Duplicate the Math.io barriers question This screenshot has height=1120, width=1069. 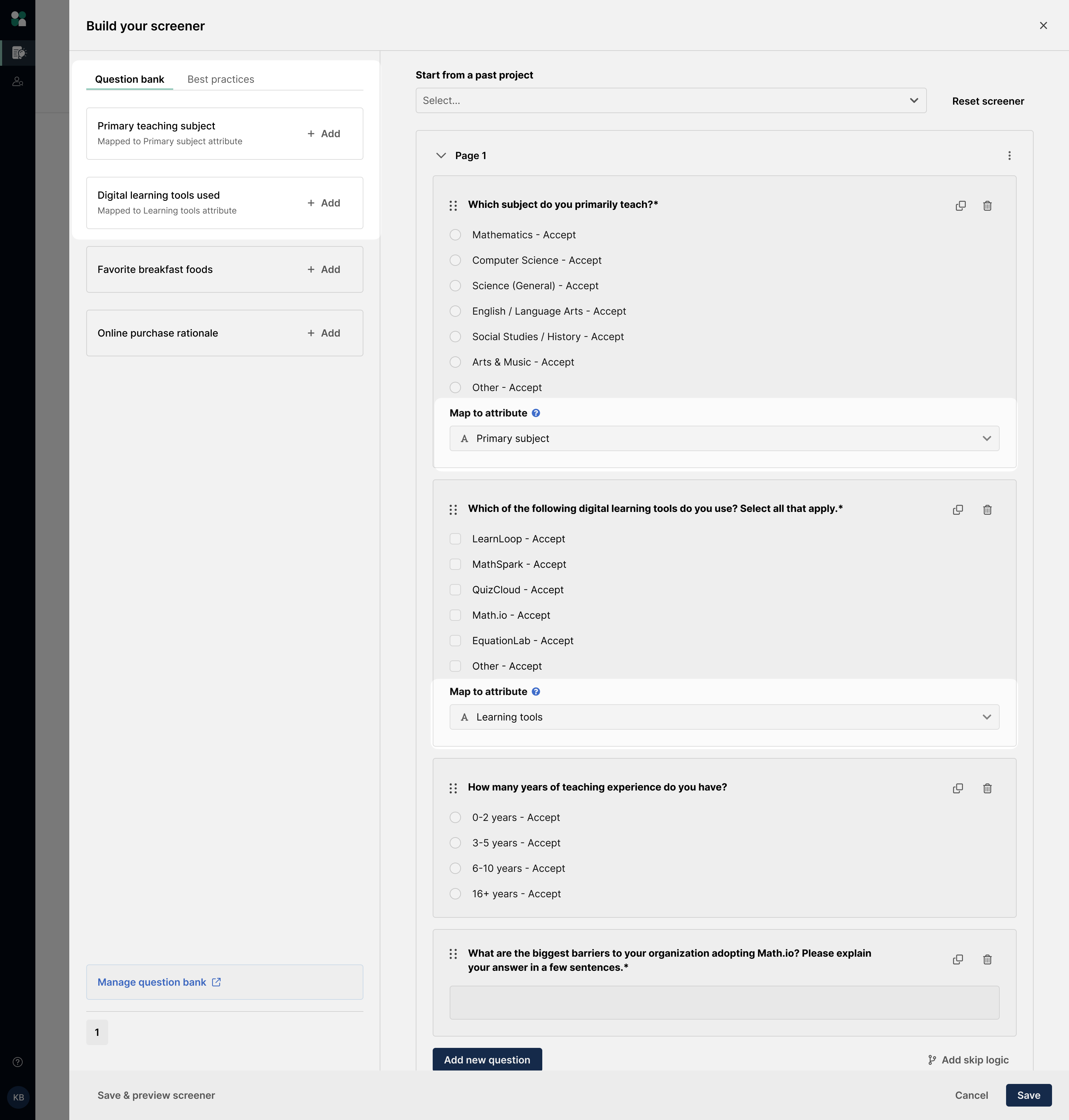coord(958,959)
